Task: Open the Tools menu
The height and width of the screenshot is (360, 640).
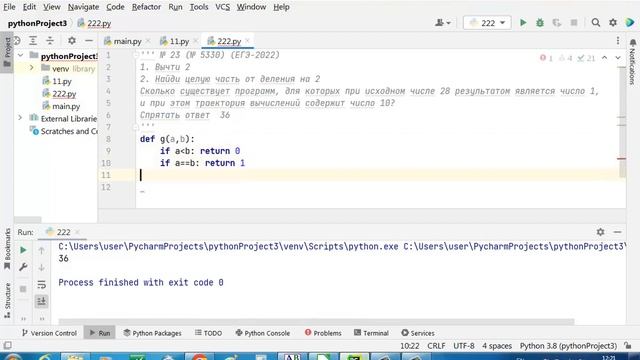Action: click(199, 7)
